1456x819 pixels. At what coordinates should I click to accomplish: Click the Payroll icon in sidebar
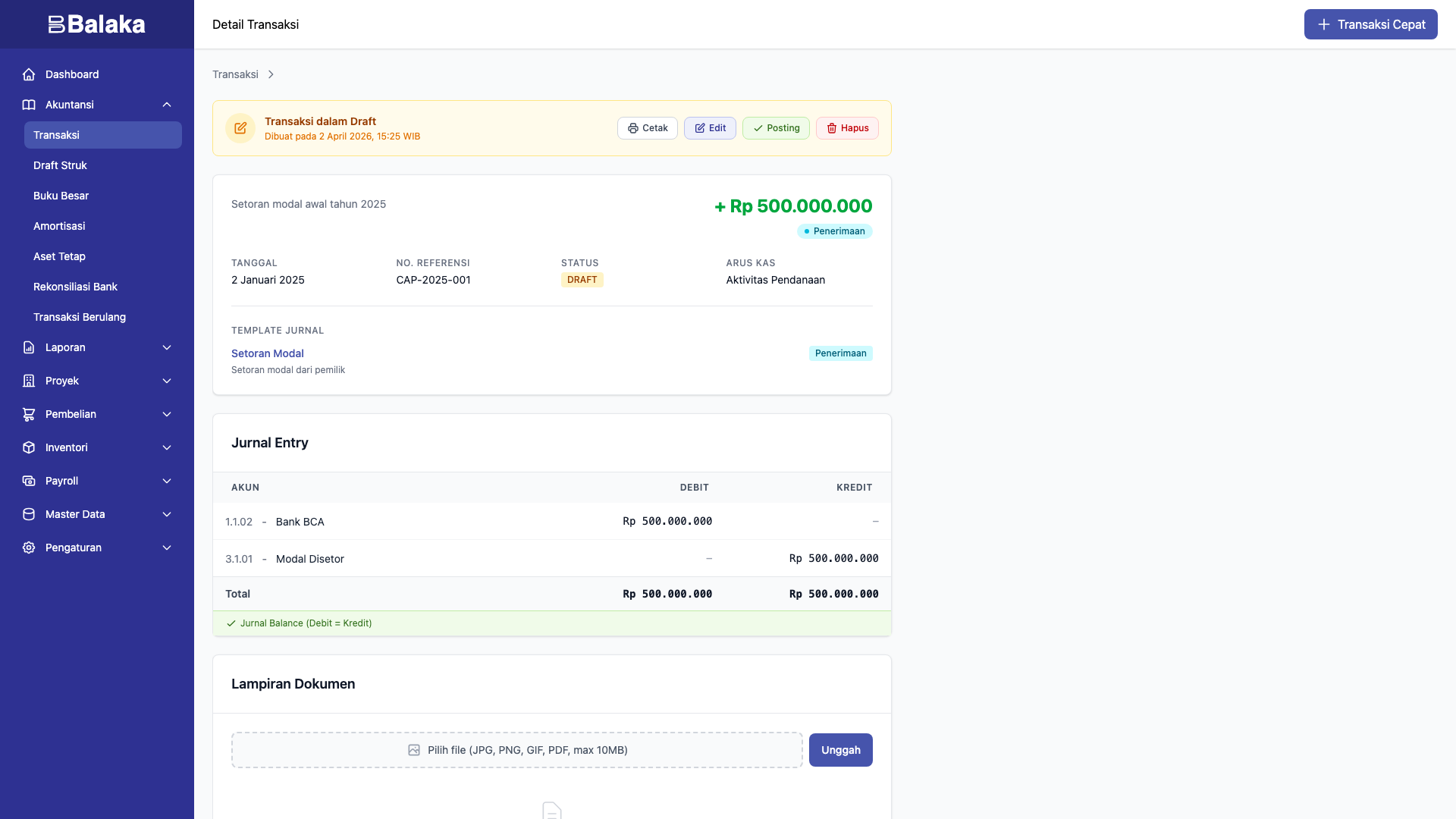29,481
